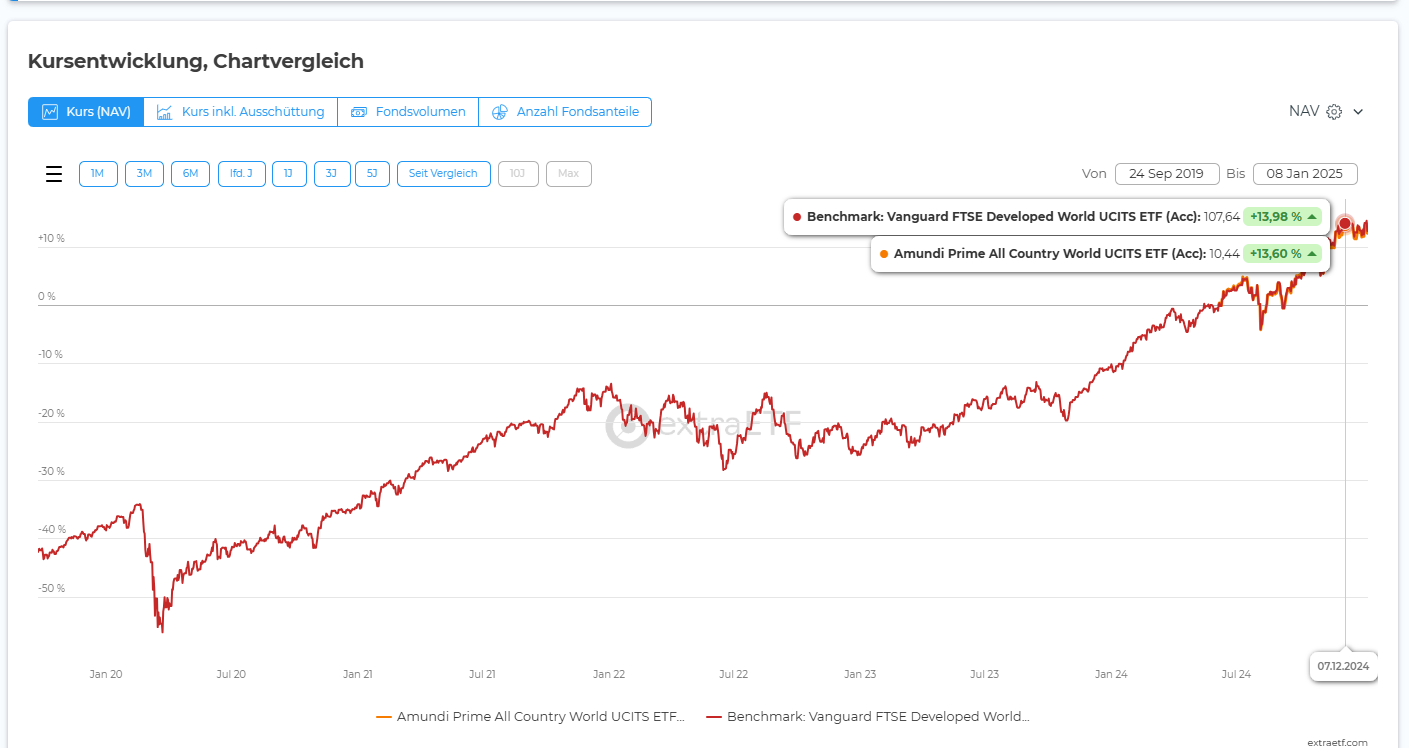Select the 6M time range

pos(190,174)
